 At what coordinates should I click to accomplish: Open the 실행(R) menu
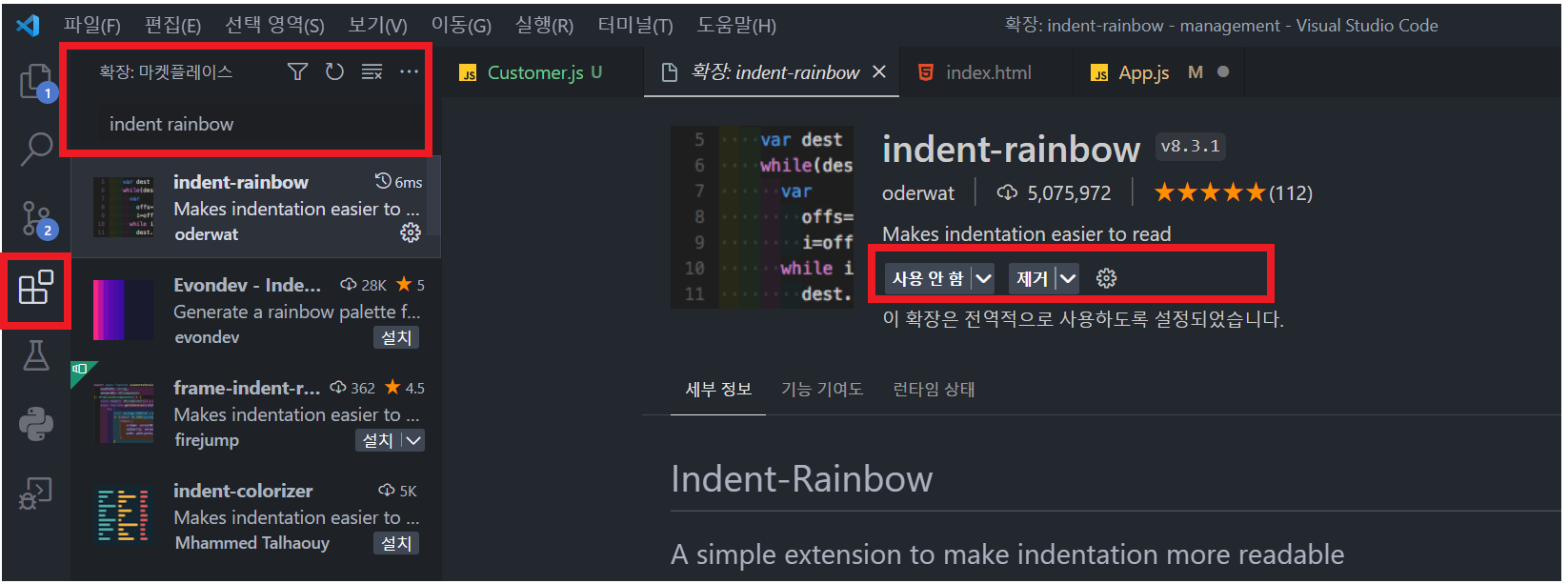click(x=544, y=25)
